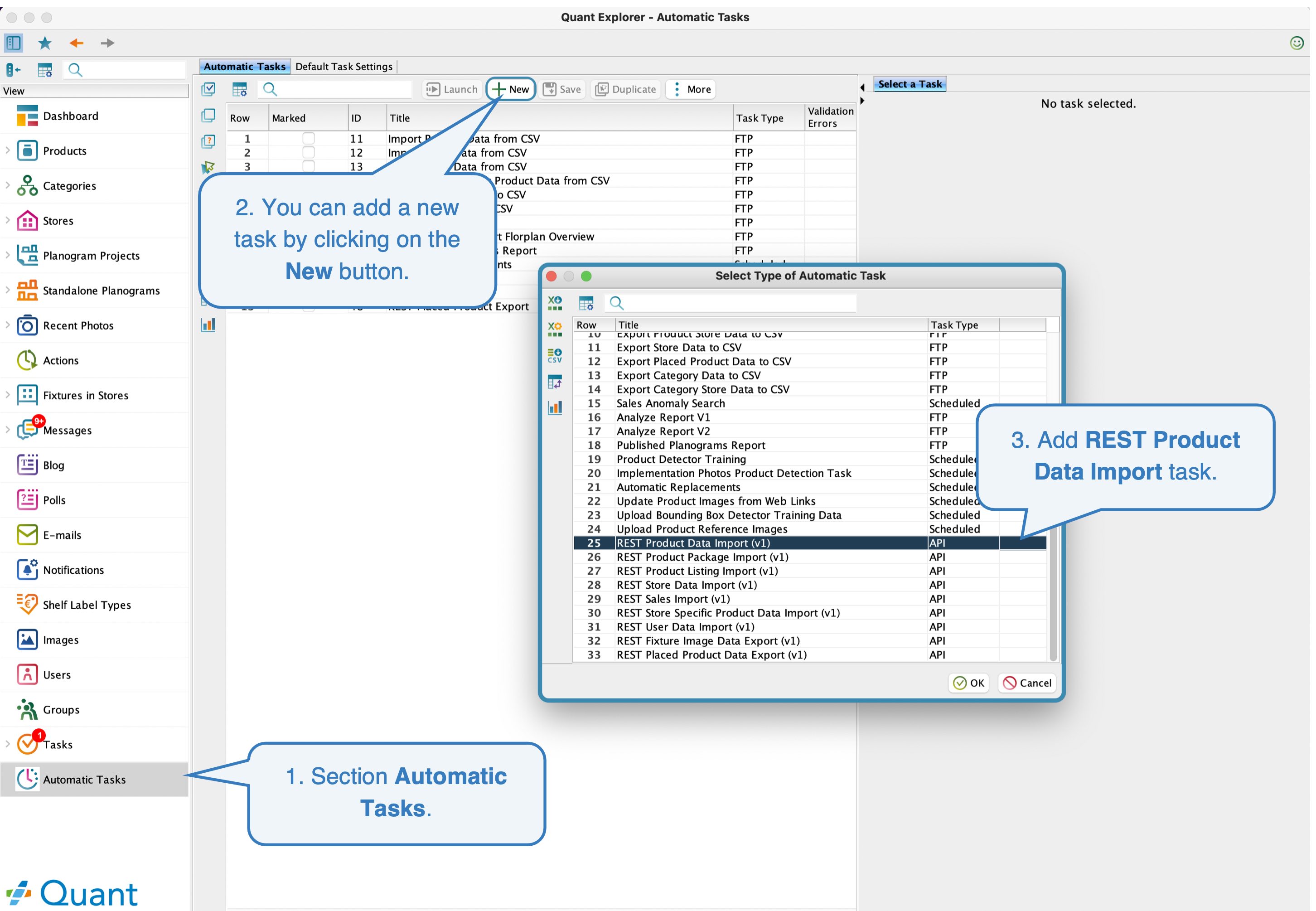Open the Blog icon
Image resolution: width=1316 pixels, height=911 pixels.
coord(27,465)
